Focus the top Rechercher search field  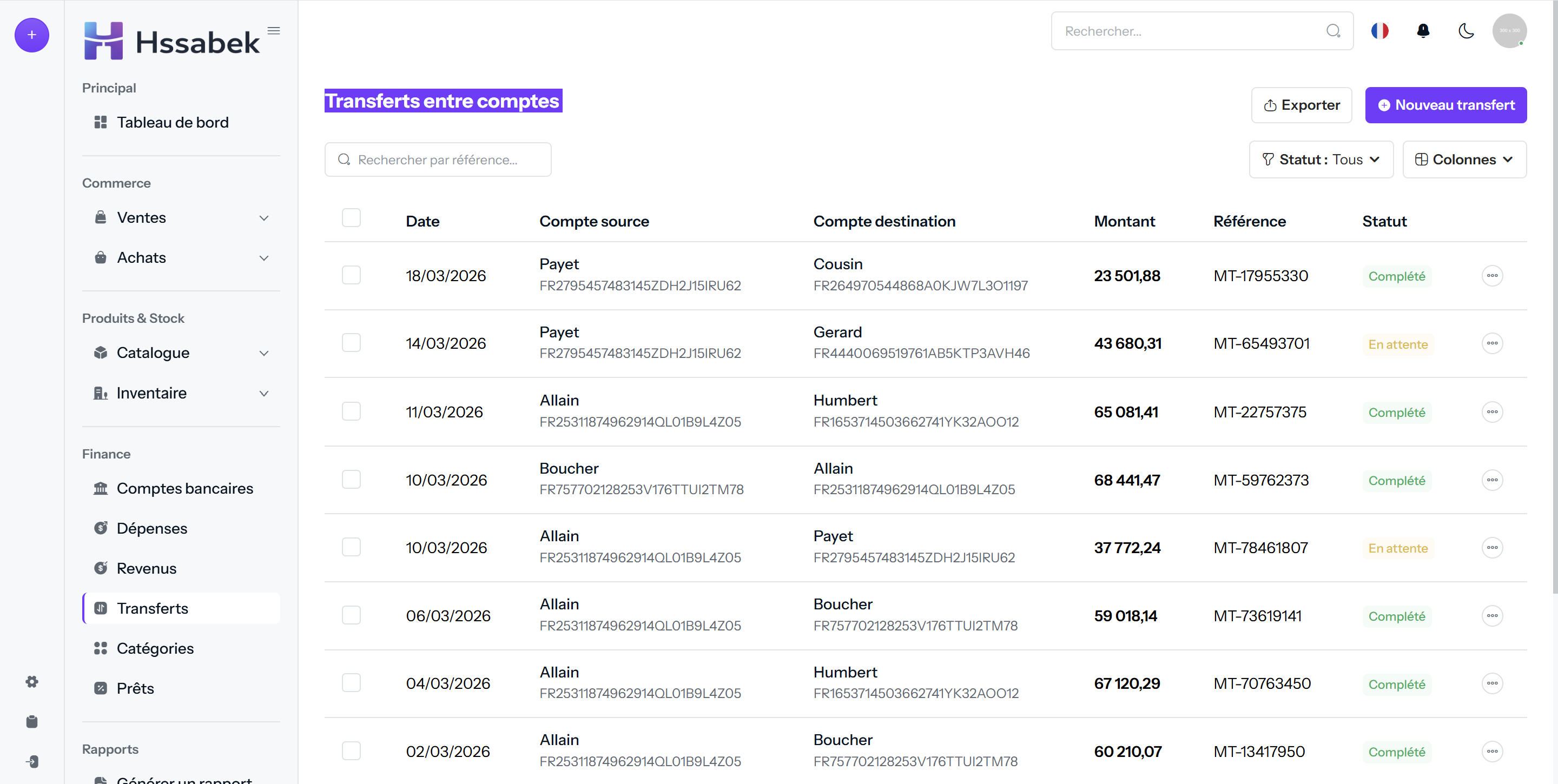1201,31
